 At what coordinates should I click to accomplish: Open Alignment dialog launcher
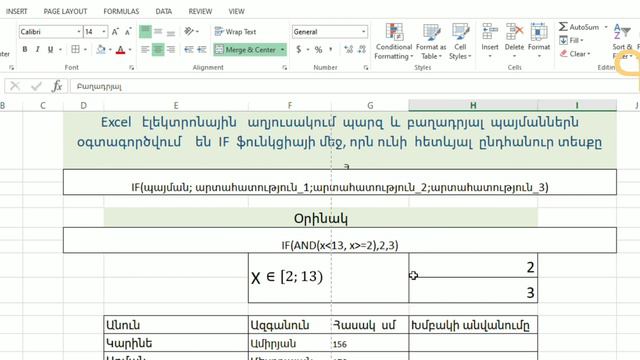pyautogui.click(x=284, y=68)
